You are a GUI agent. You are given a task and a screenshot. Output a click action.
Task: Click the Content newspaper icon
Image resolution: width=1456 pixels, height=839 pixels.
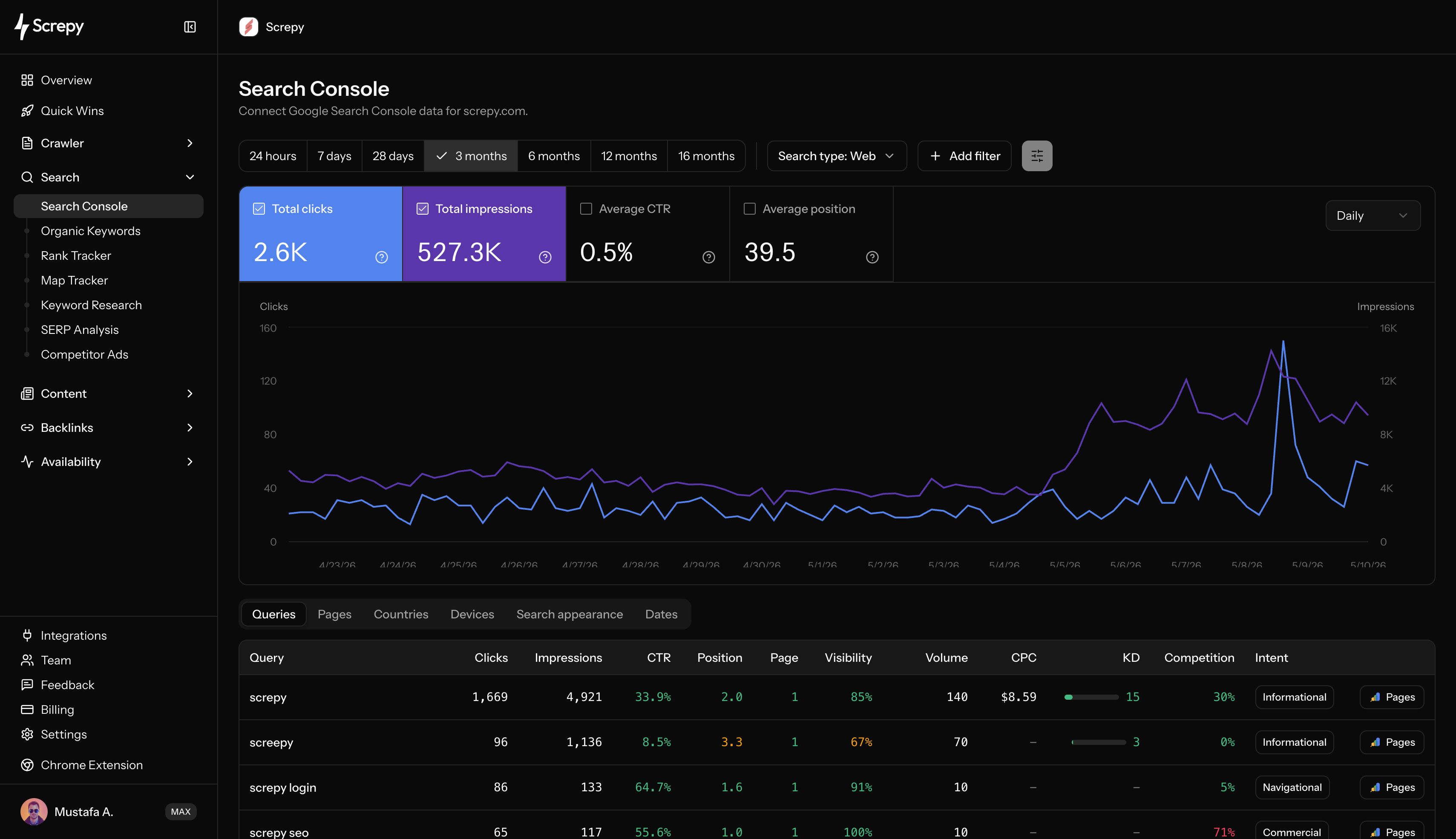[x=27, y=394]
